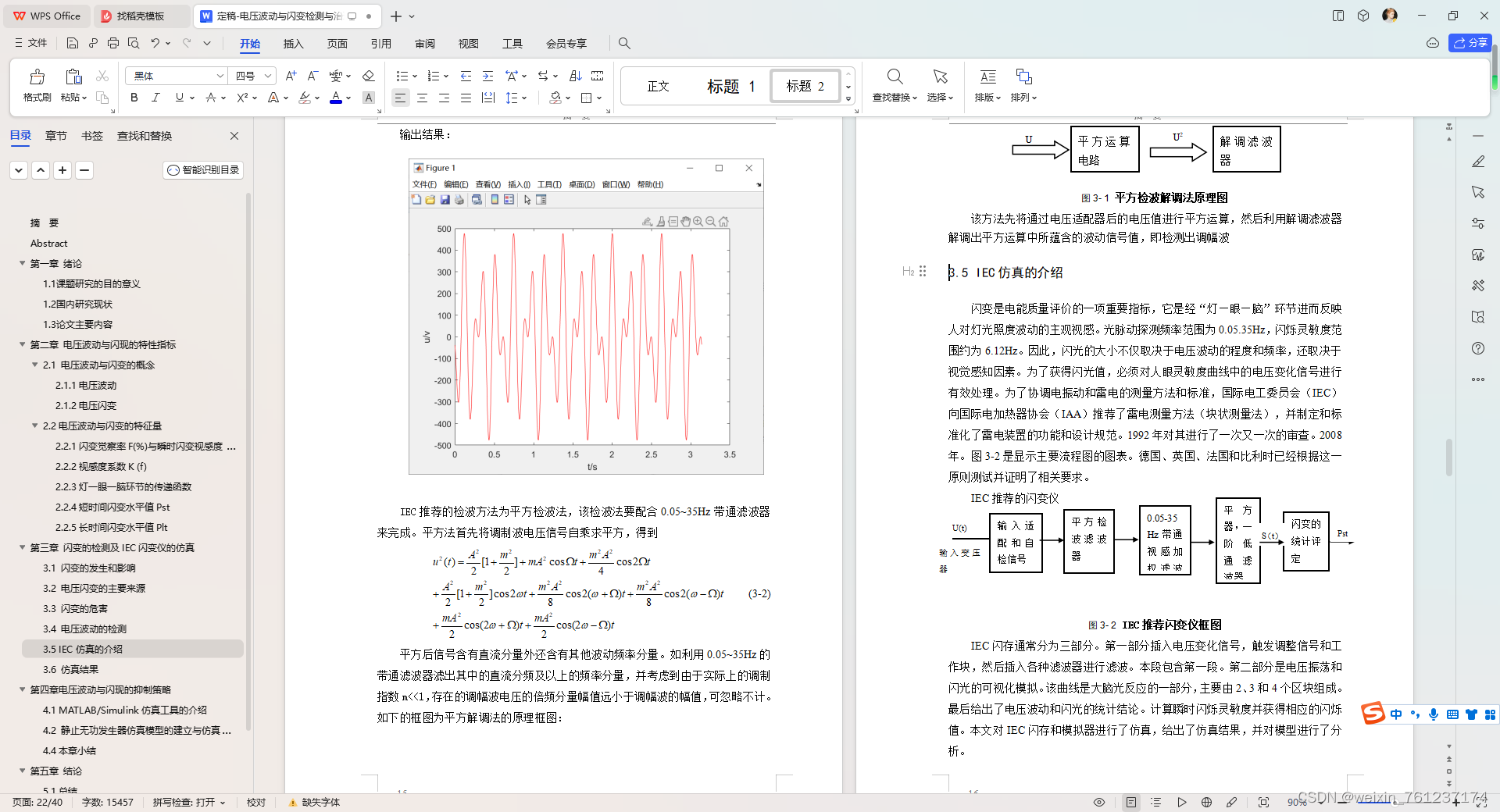Click the 分享 share button
Screen dimensions: 1500x812
point(1470,43)
